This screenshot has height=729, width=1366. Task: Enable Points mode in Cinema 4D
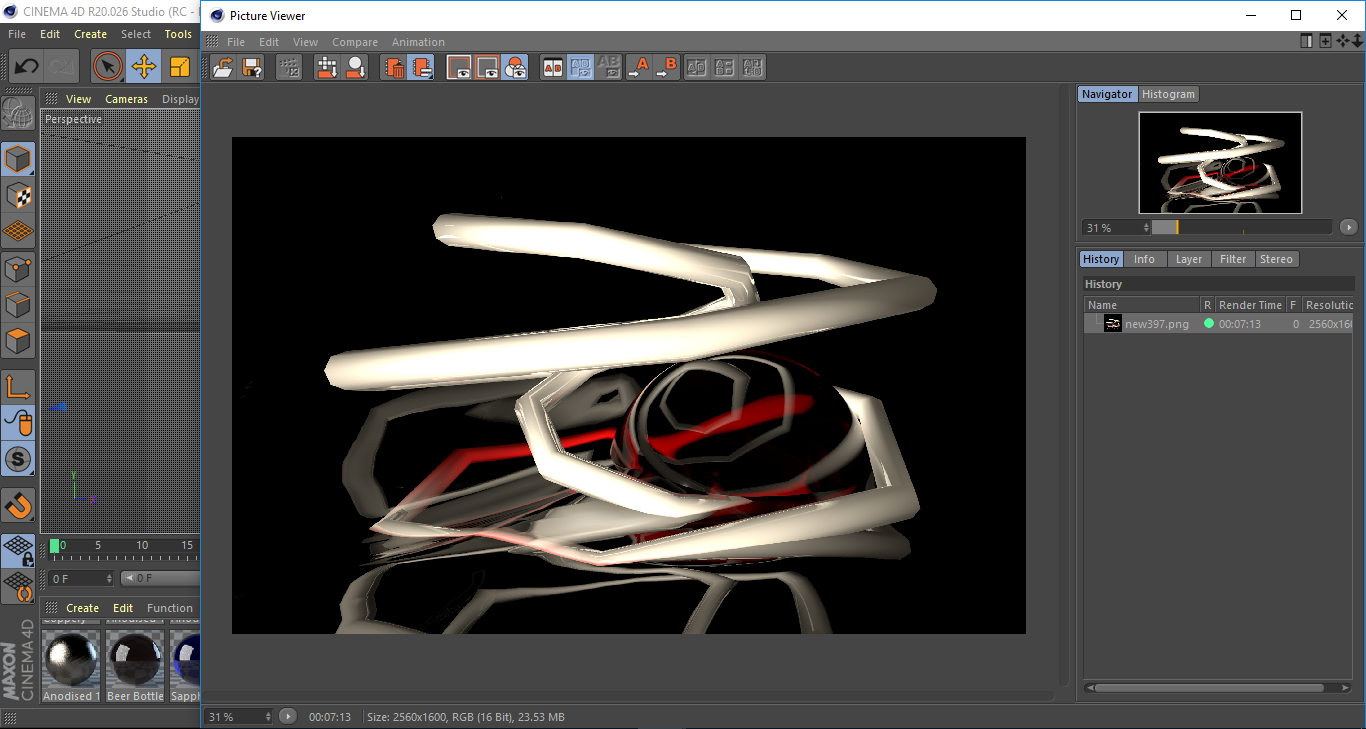[x=18, y=268]
